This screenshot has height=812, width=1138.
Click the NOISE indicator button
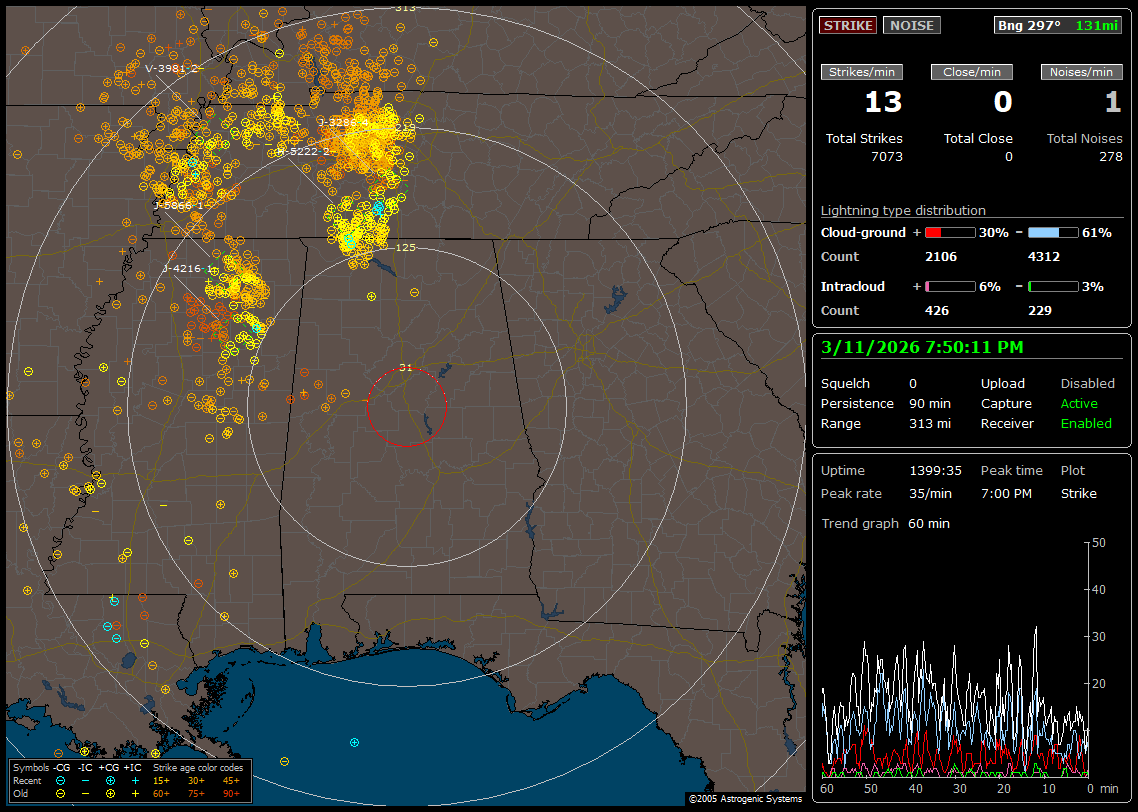click(911, 25)
